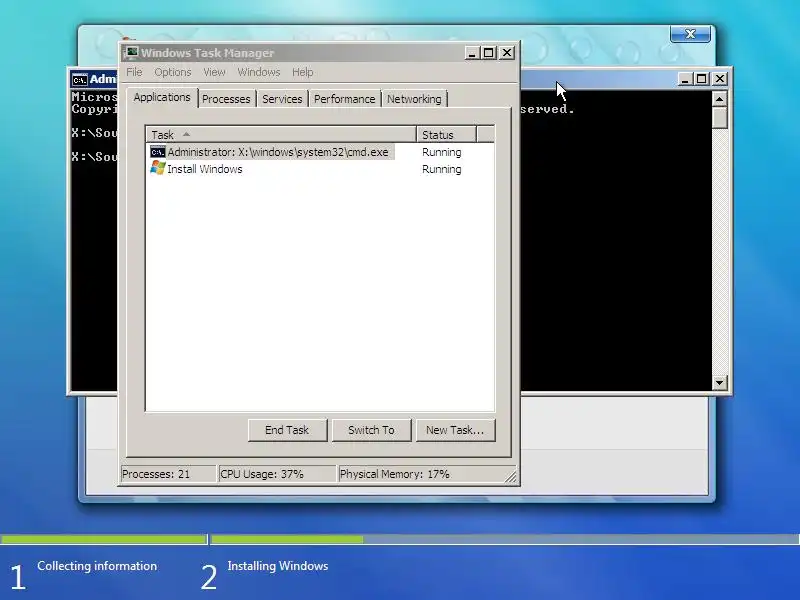The width and height of the screenshot is (800, 600).
Task: Click command prompt scrollbar down arrow
Action: pyautogui.click(x=719, y=383)
